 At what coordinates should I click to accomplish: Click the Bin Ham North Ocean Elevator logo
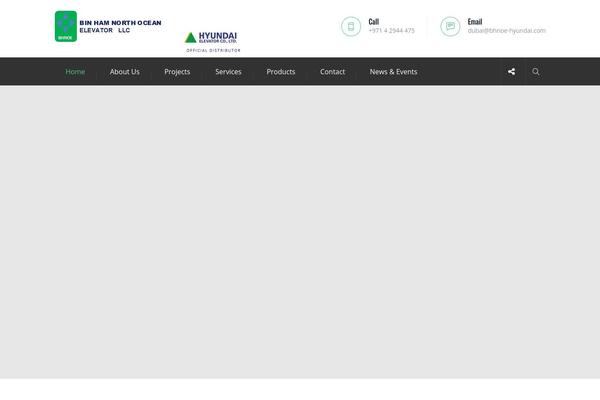tap(108, 26)
